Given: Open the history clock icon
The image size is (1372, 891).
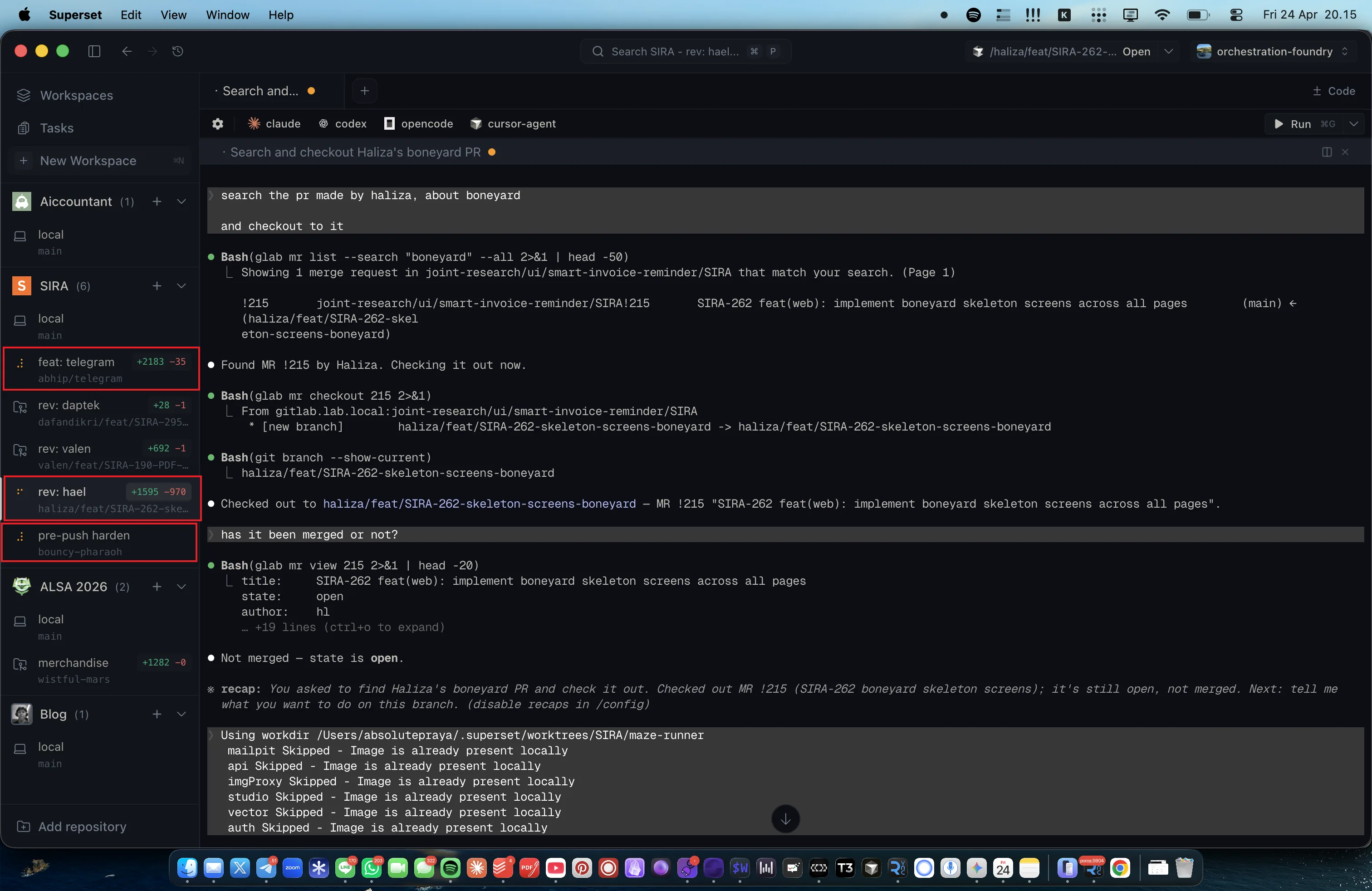Looking at the screenshot, I should pos(177,51).
